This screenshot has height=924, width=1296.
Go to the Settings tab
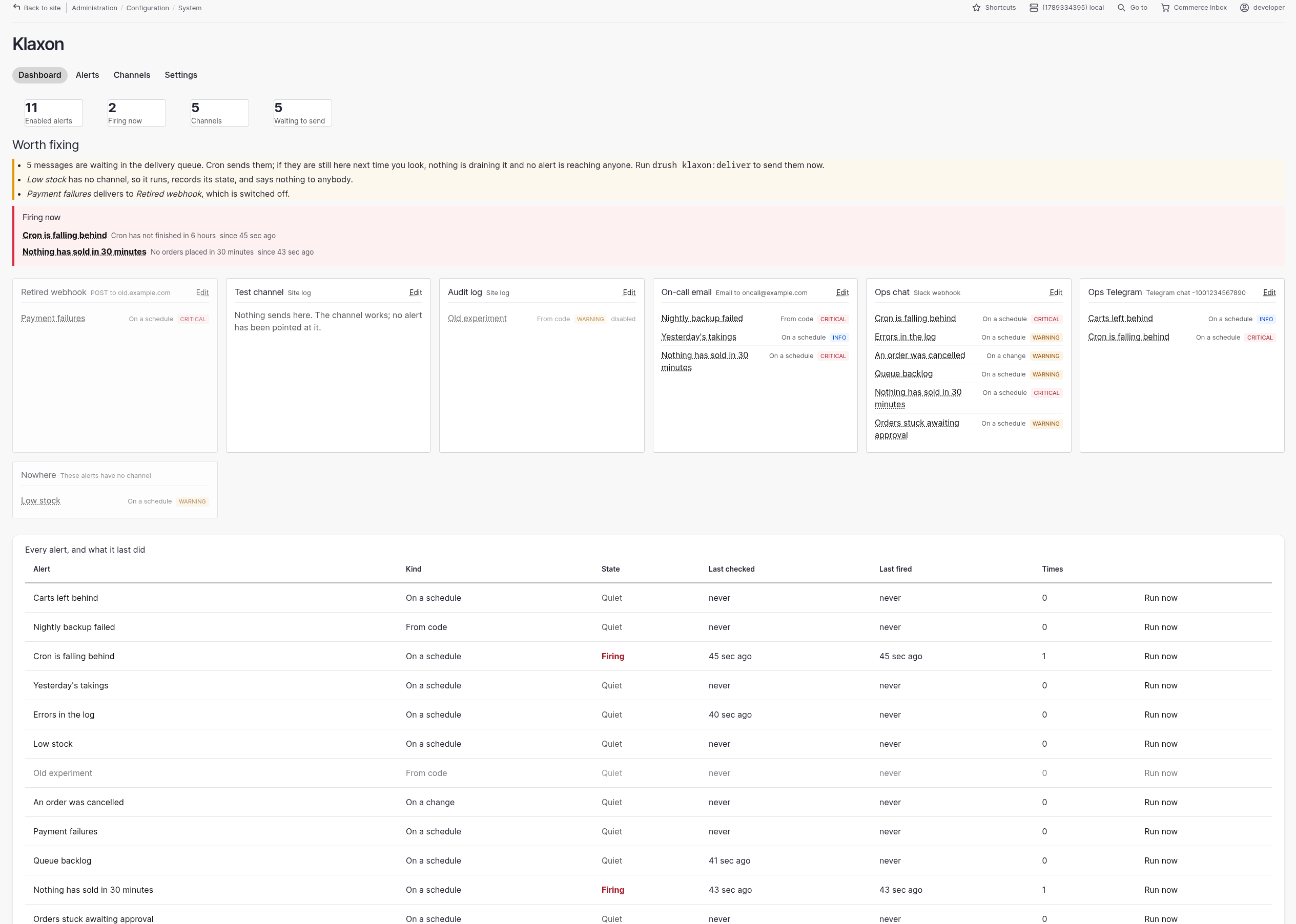click(x=181, y=75)
